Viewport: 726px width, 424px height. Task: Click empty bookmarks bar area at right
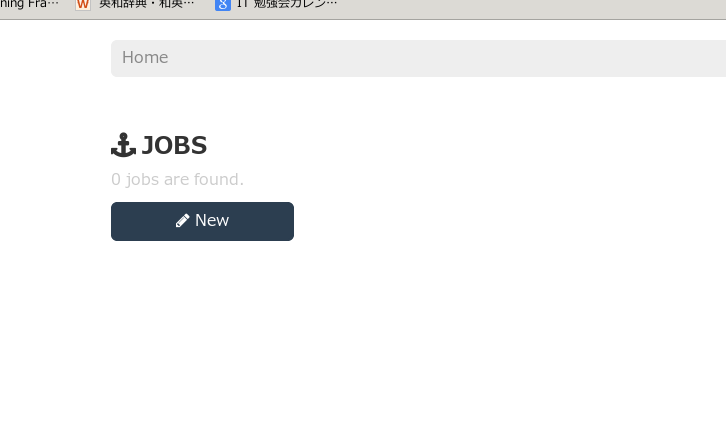click(532, 6)
